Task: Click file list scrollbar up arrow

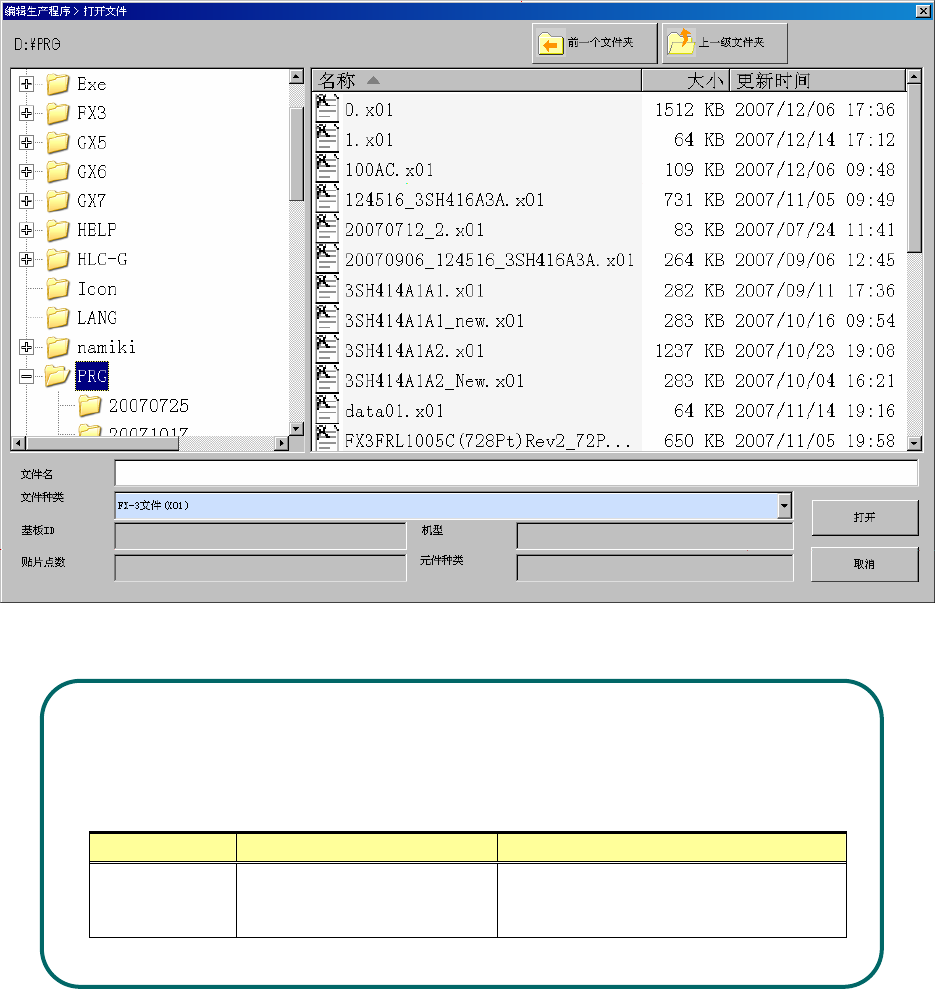Action: point(914,77)
